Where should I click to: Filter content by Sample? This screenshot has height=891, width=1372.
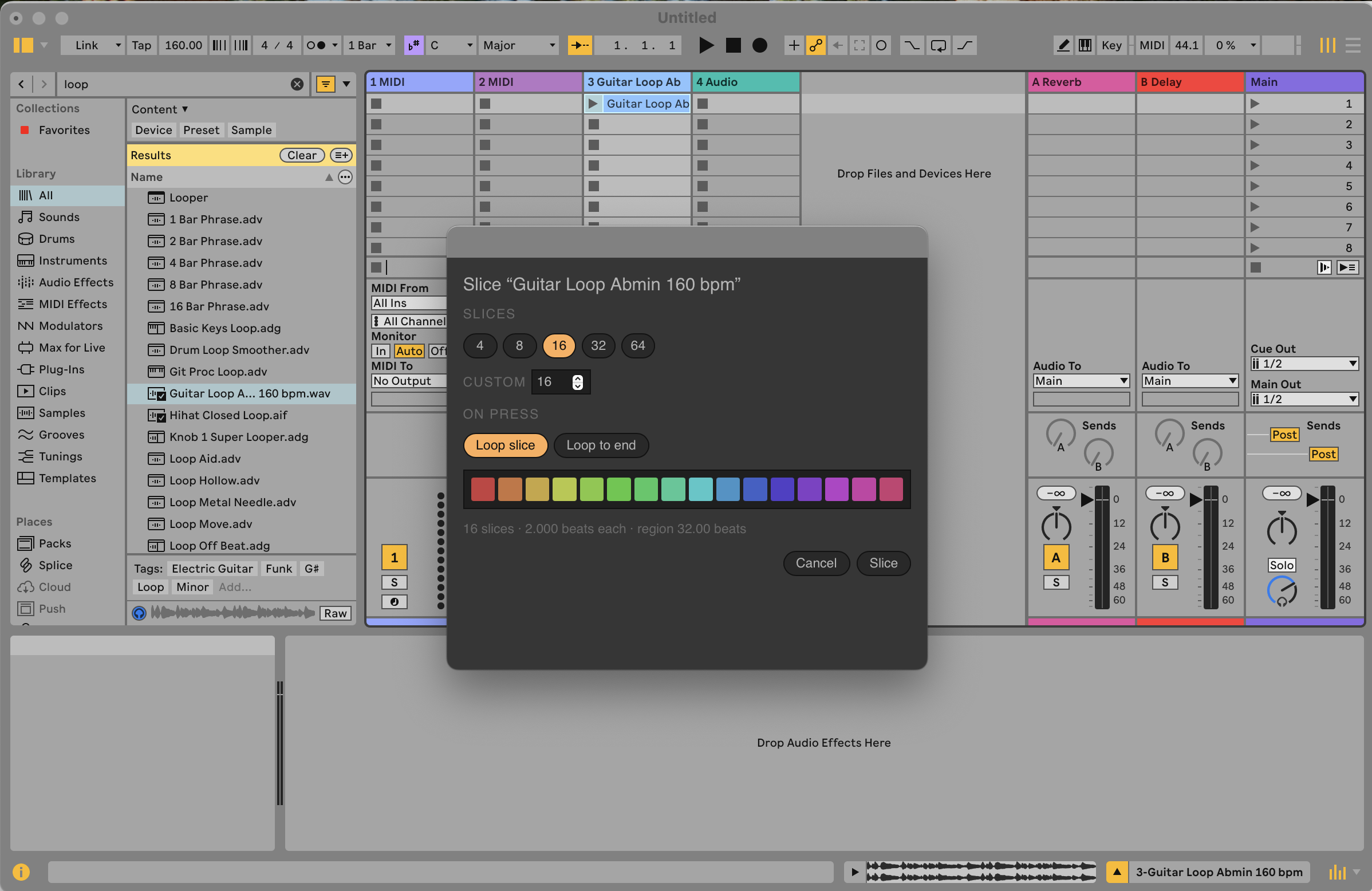pos(251,129)
